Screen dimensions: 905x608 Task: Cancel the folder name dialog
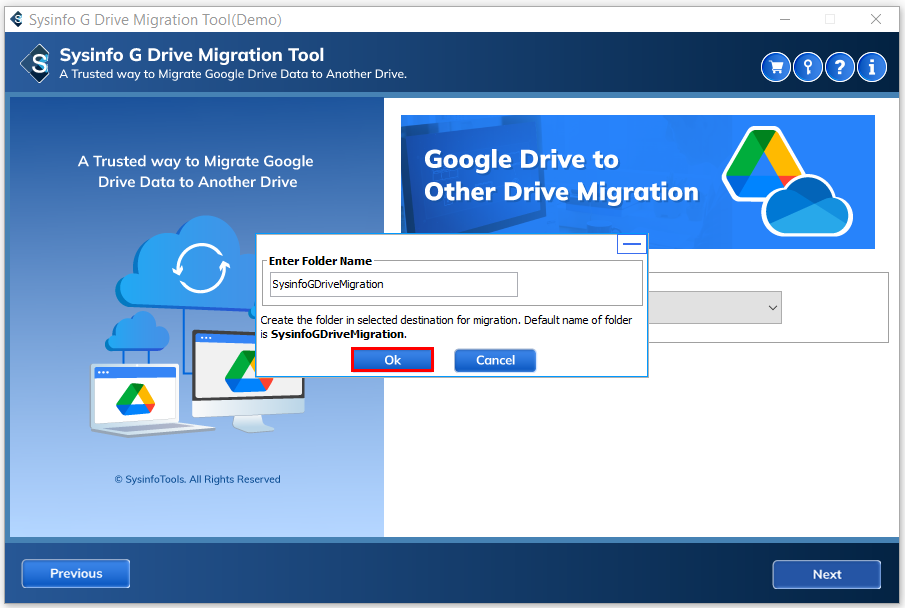[495, 360]
